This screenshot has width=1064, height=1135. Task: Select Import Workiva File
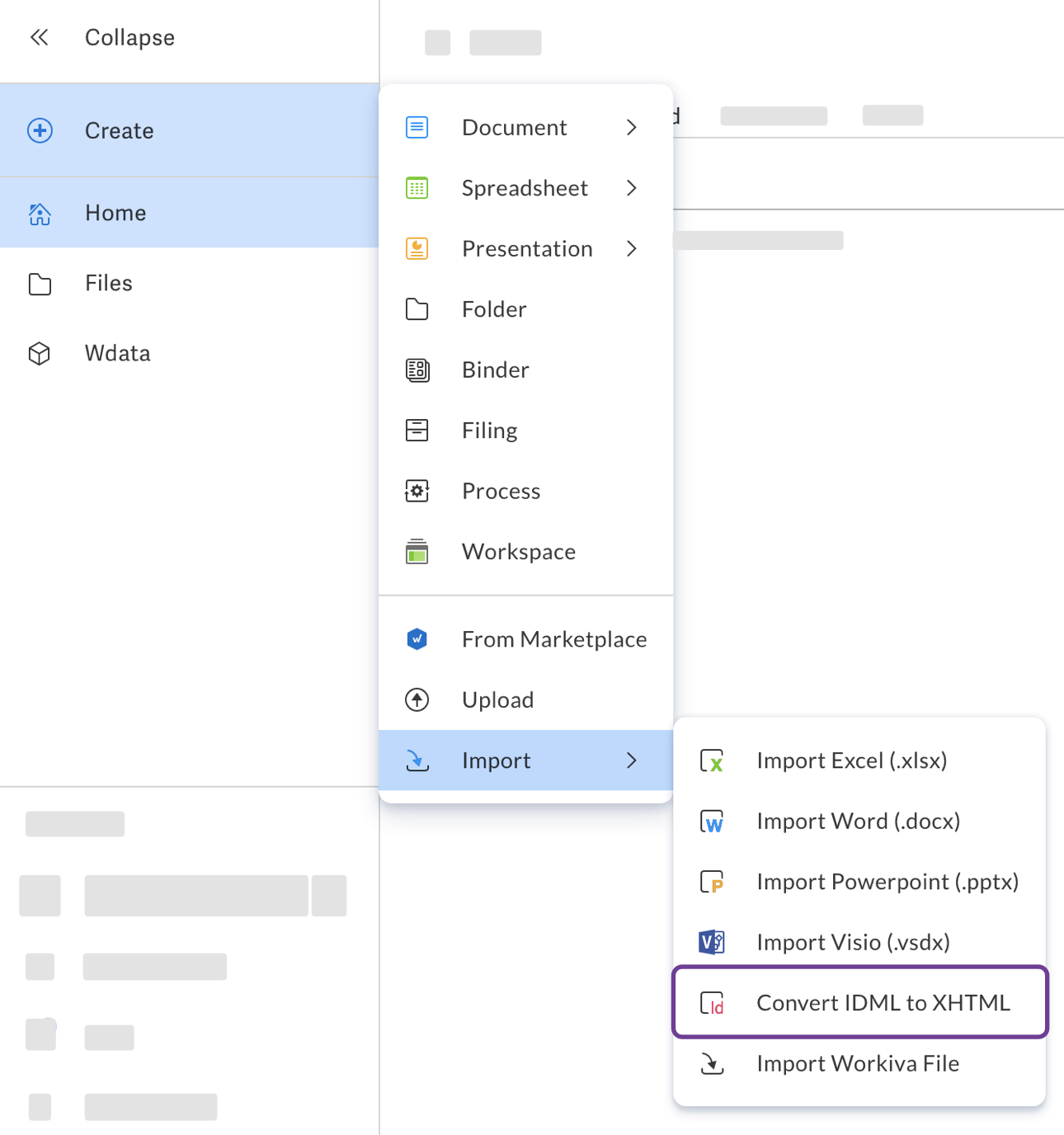858,1063
